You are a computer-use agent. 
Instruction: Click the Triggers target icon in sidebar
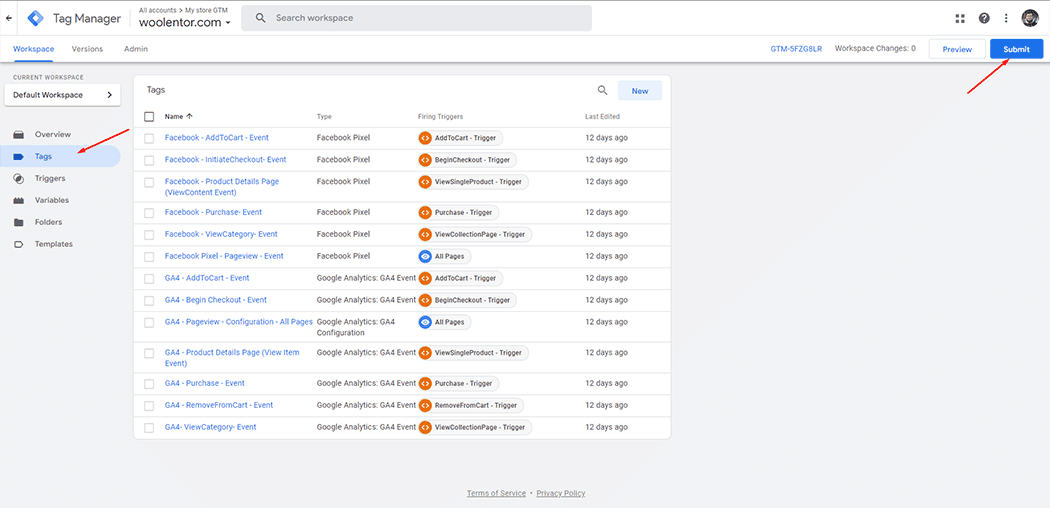coord(19,179)
